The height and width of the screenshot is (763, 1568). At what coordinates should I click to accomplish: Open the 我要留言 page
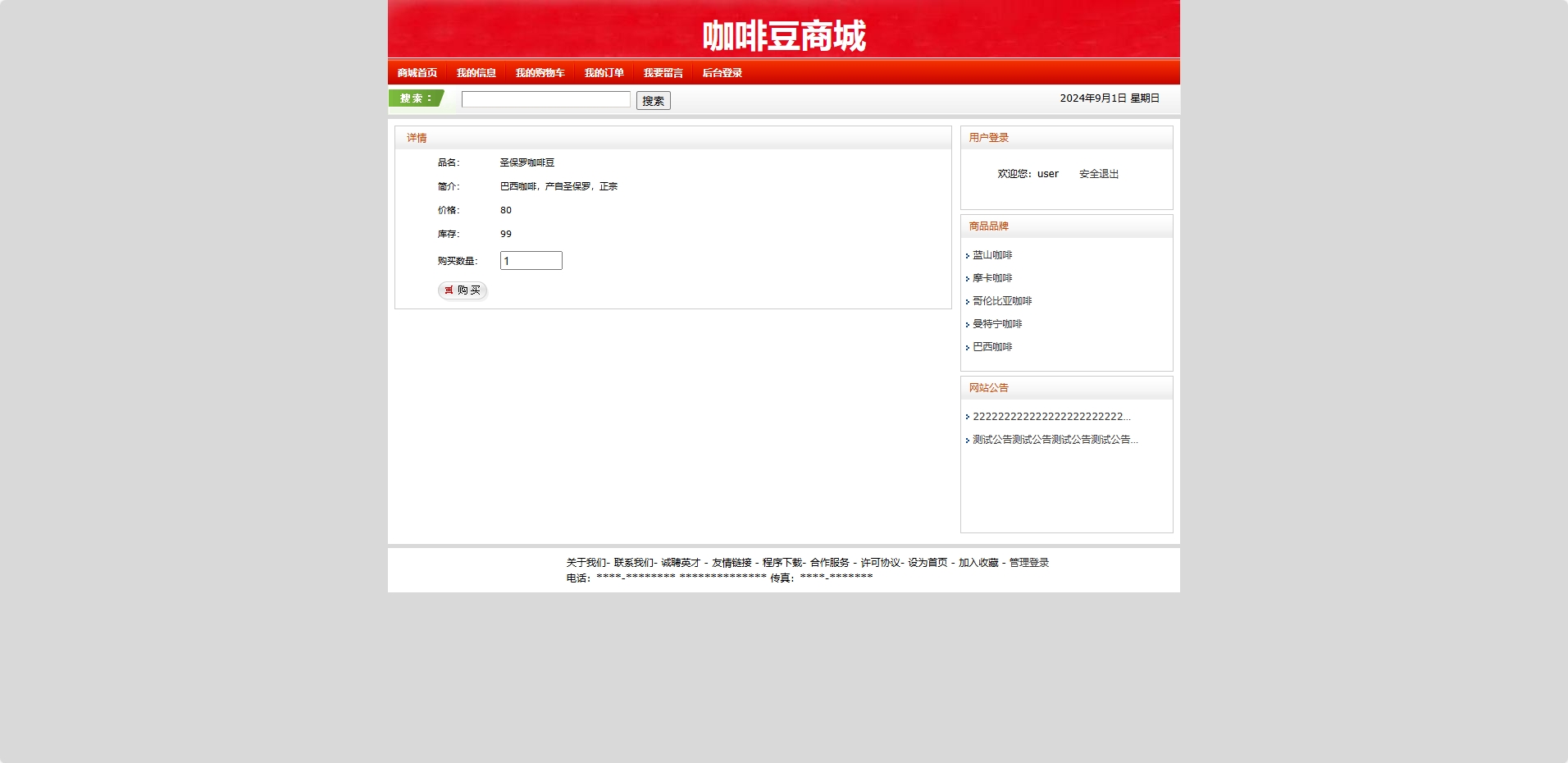[663, 72]
